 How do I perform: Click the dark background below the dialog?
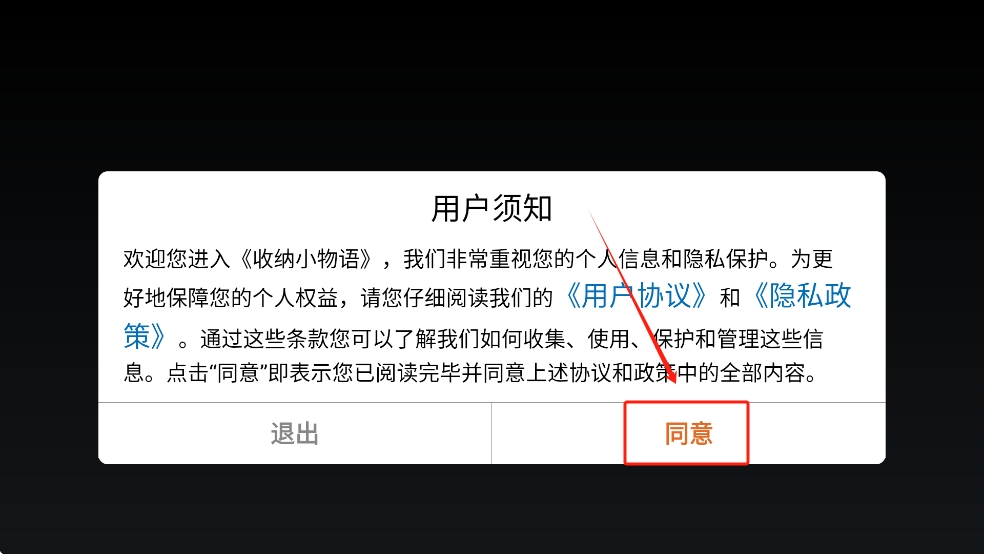coord(492,509)
